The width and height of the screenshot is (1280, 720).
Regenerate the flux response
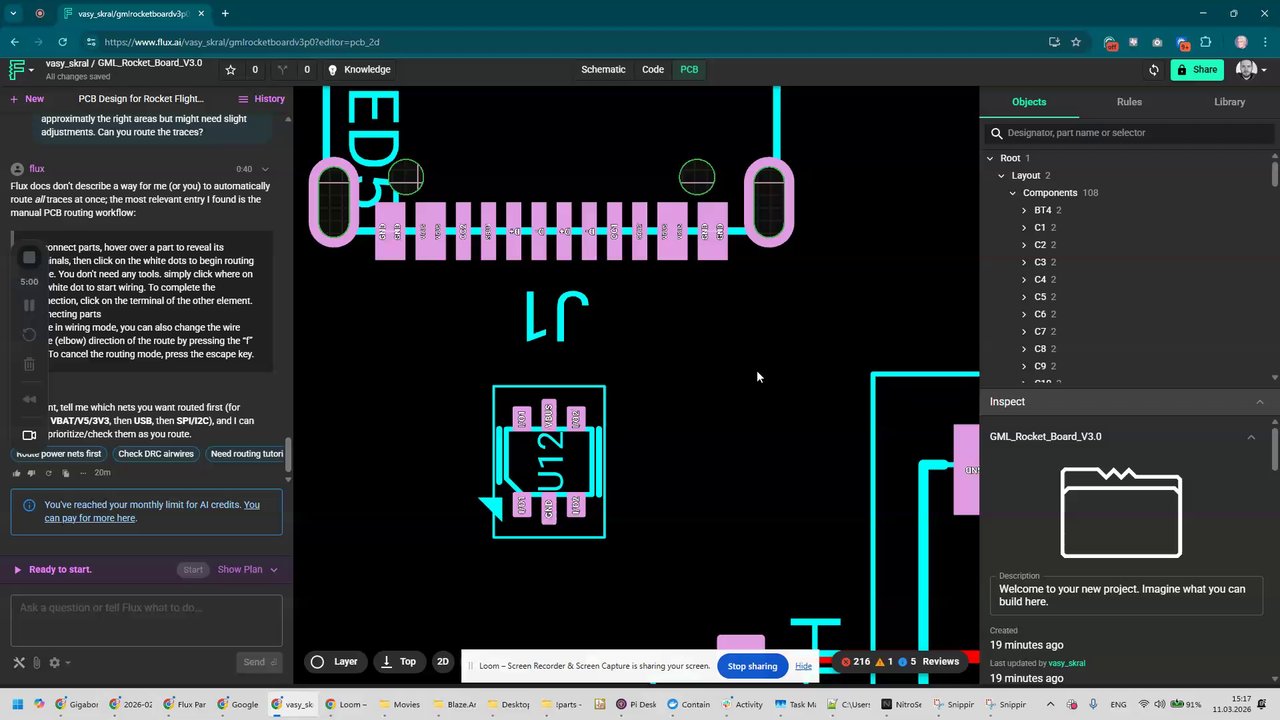click(x=48, y=473)
